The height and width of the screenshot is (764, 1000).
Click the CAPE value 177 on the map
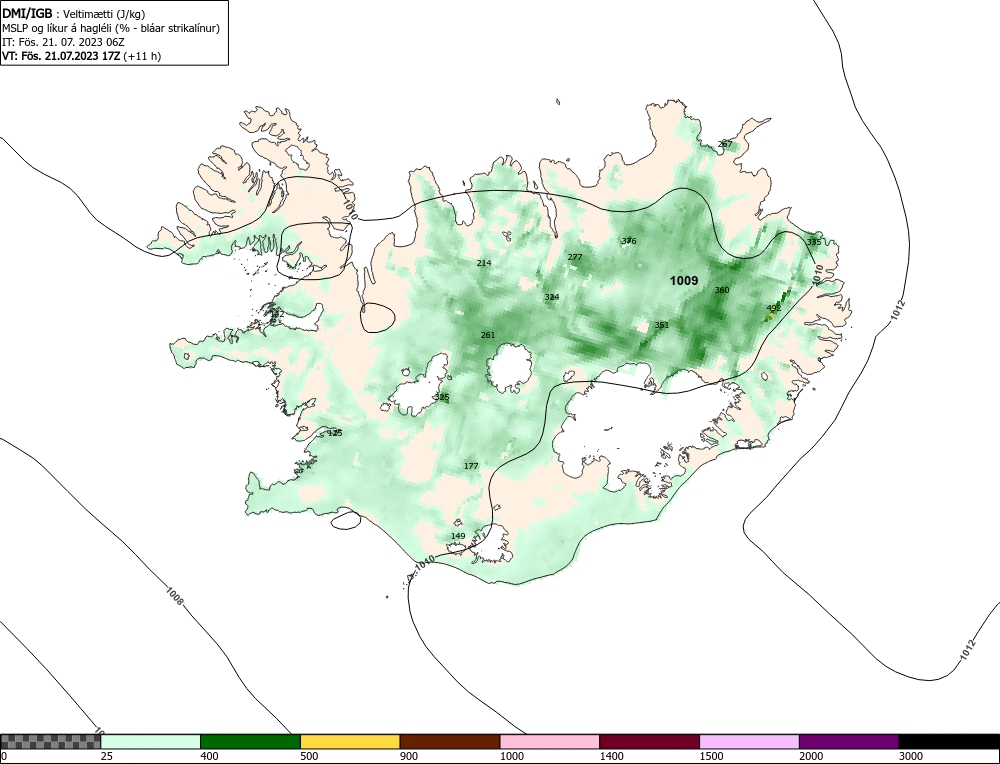(x=471, y=466)
